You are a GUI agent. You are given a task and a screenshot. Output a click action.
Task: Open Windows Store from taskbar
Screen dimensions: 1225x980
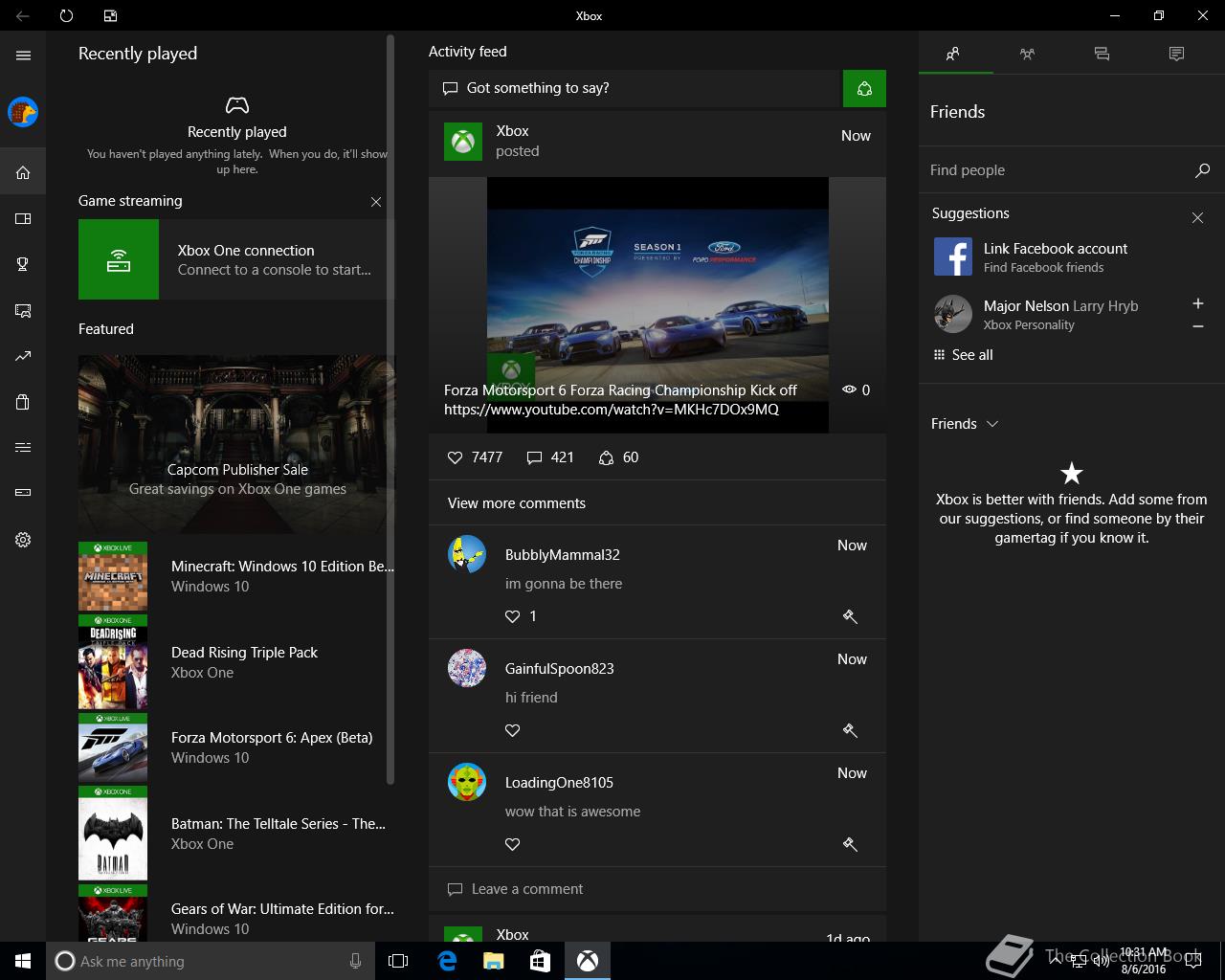tap(540, 961)
